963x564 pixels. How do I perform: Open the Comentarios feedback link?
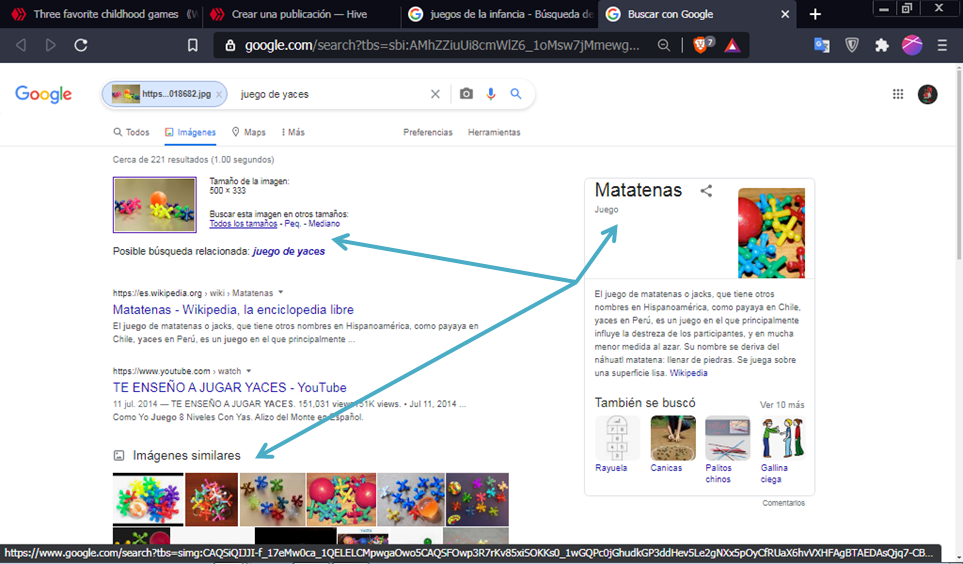(x=783, y=503)
